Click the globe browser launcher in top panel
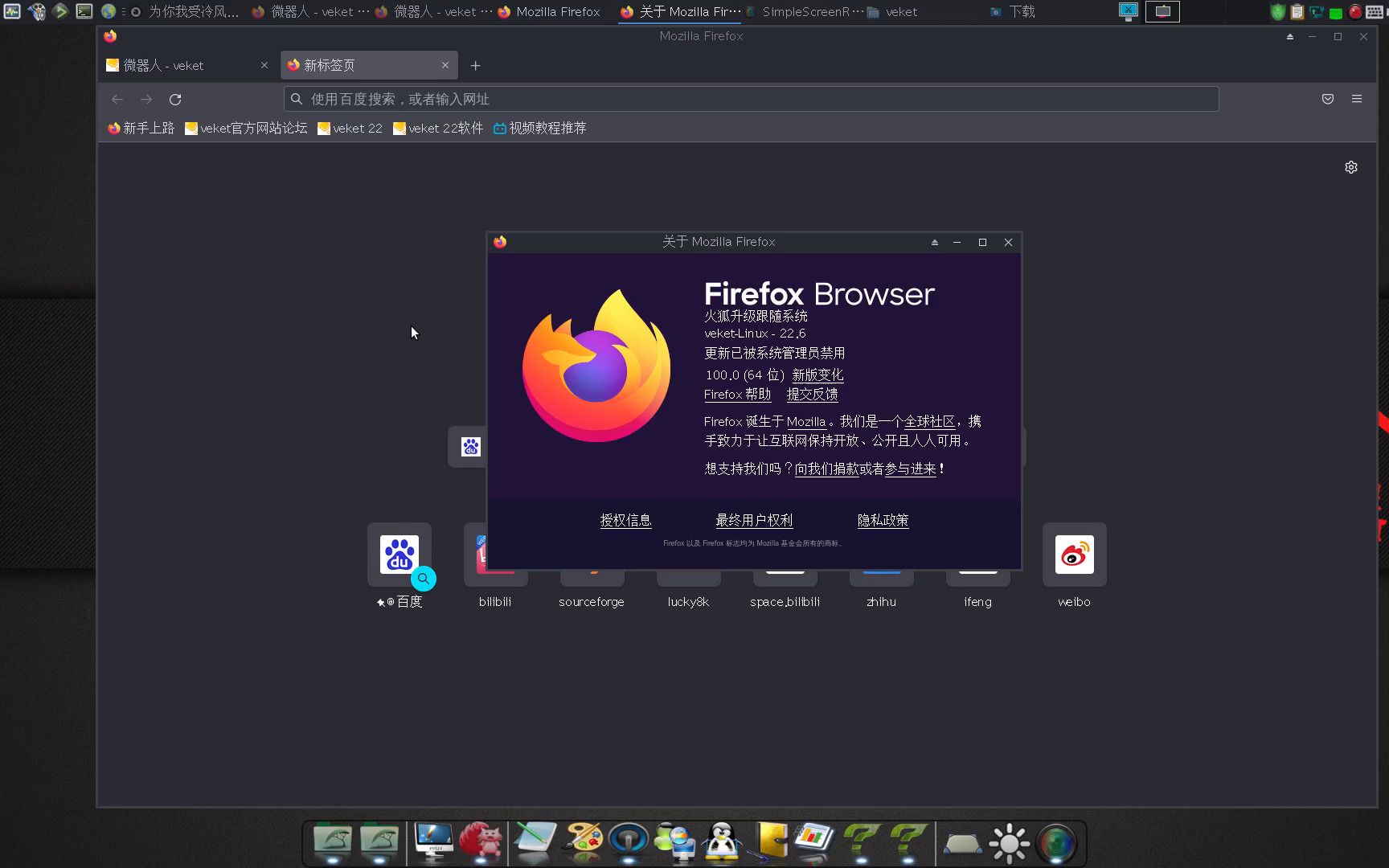The width and height of the screenshot is (1389, 868). [x=109, y=11]
